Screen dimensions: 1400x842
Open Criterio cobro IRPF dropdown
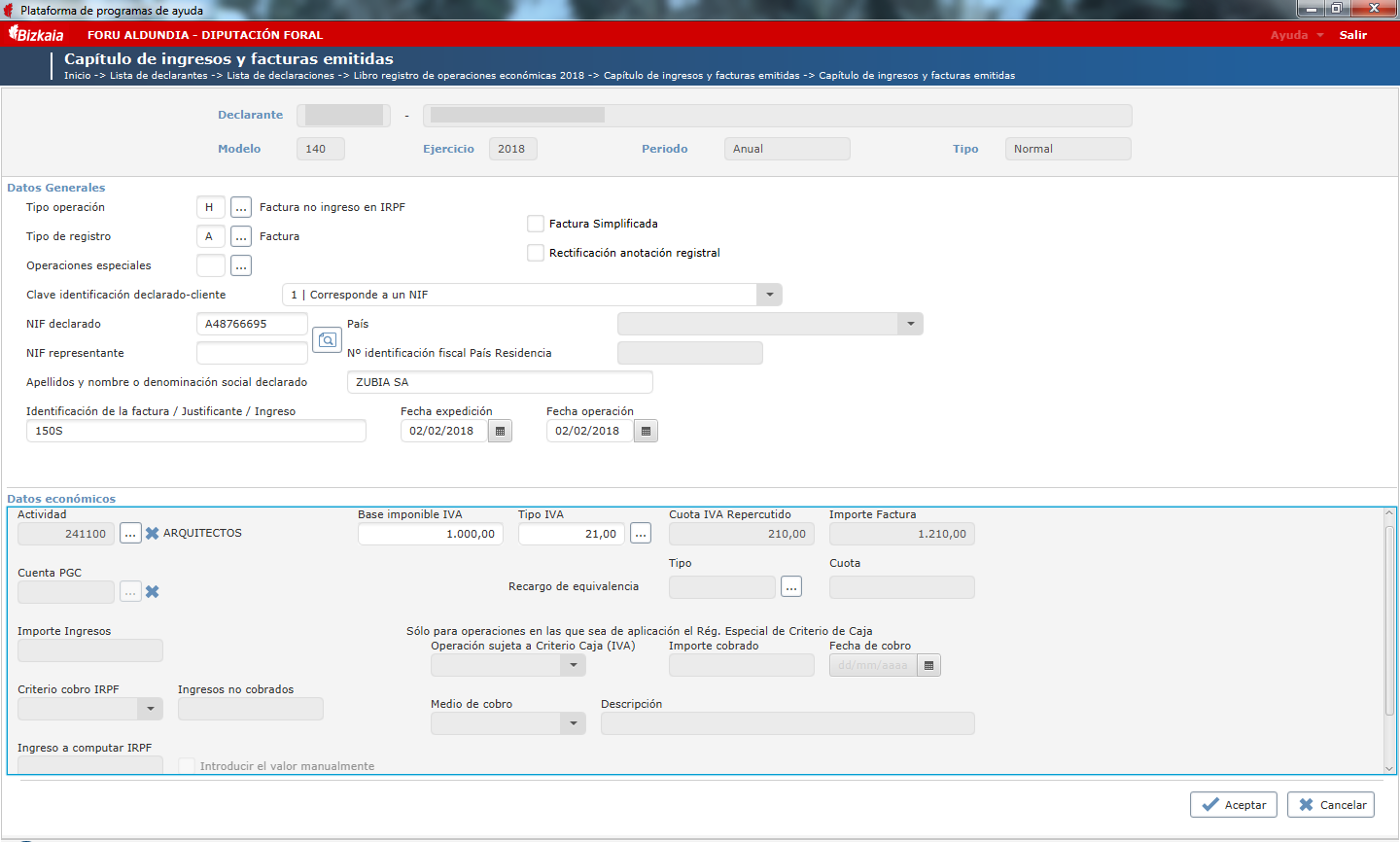click(x=151, y=709)
